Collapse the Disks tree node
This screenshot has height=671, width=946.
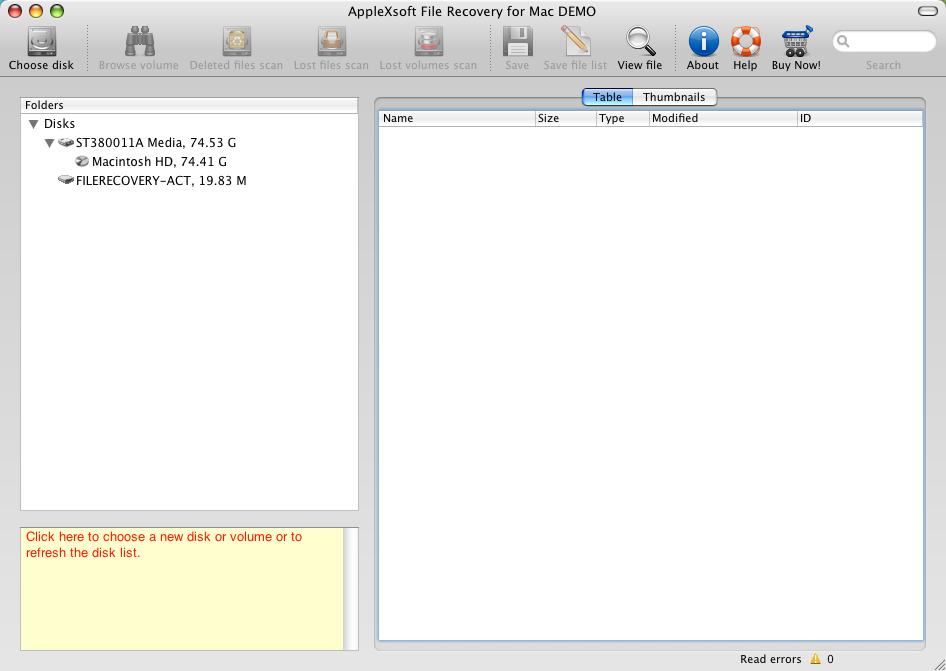click(34, 124)
